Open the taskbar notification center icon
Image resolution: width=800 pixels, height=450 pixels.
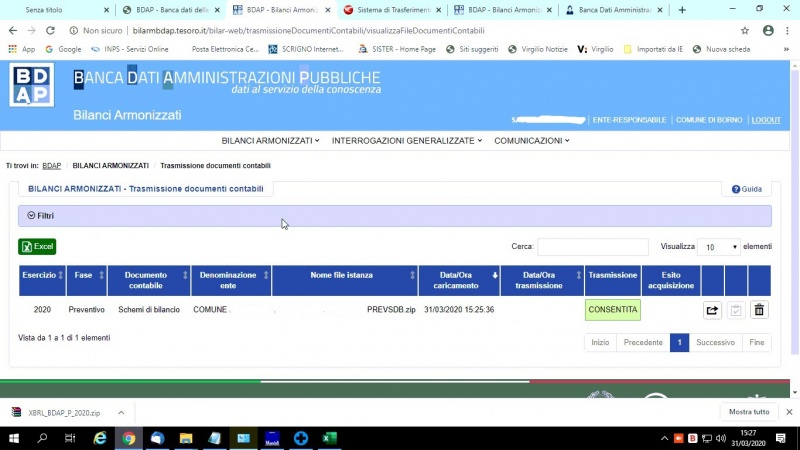[x=781, y=438]
